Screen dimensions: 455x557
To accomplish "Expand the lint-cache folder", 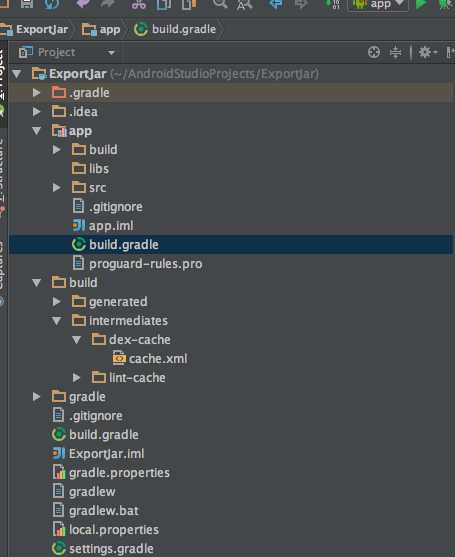I will [76, 378].
